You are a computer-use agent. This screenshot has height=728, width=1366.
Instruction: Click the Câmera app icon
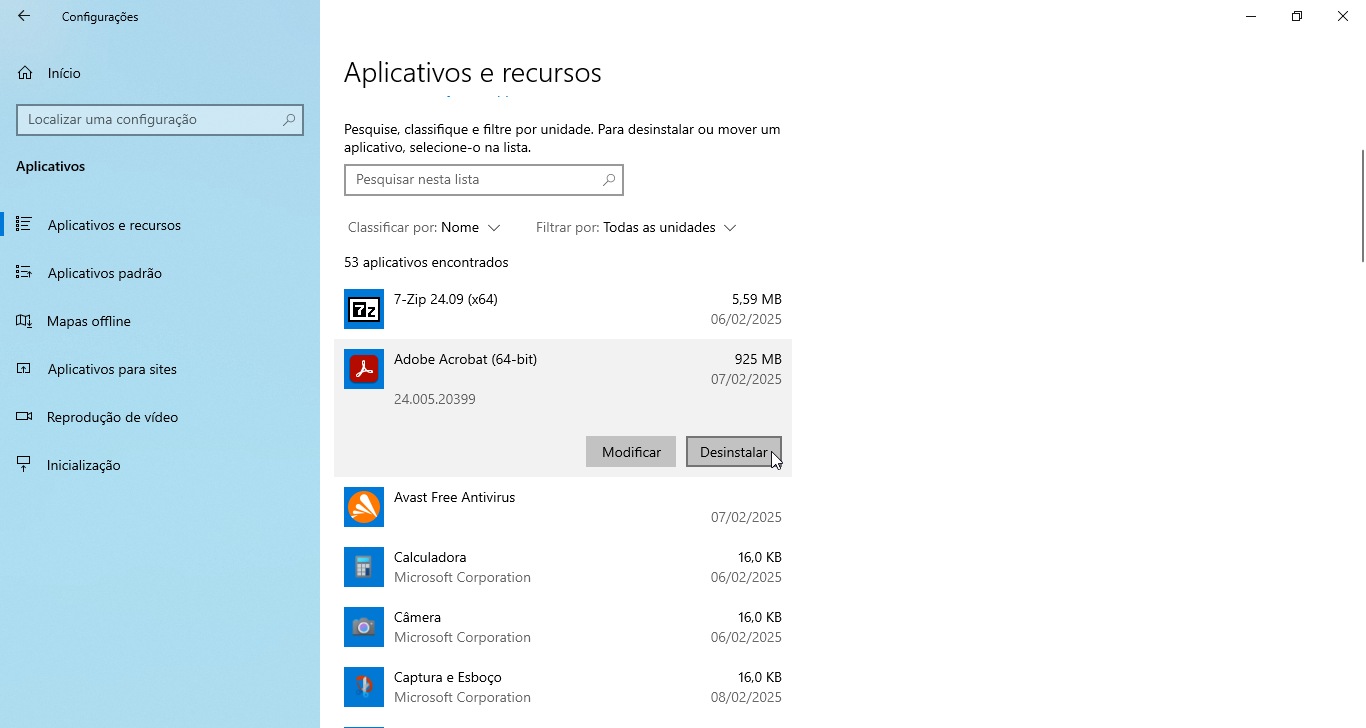coord(364,627)
